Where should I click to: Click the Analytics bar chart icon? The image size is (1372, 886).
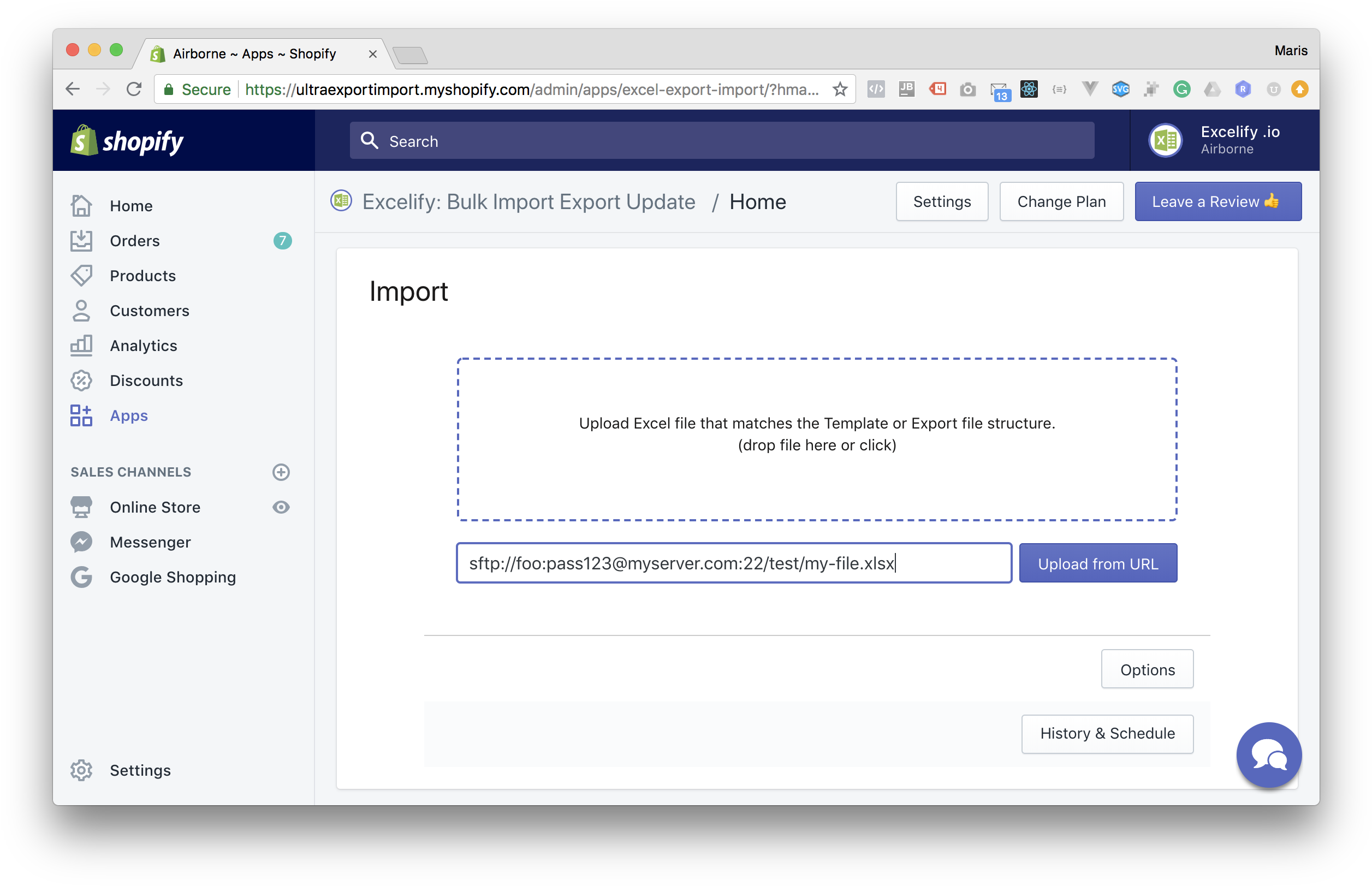tap(81, 345)
